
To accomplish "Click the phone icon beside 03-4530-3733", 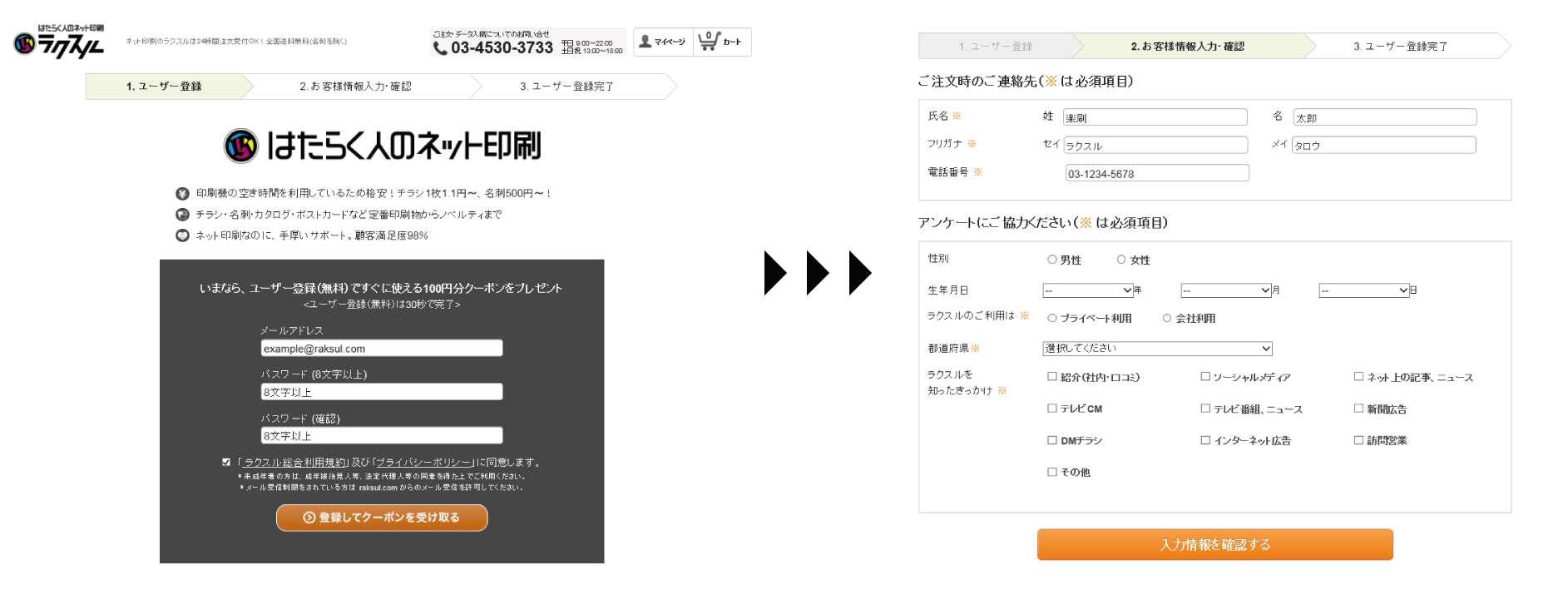I will [440, 48].
